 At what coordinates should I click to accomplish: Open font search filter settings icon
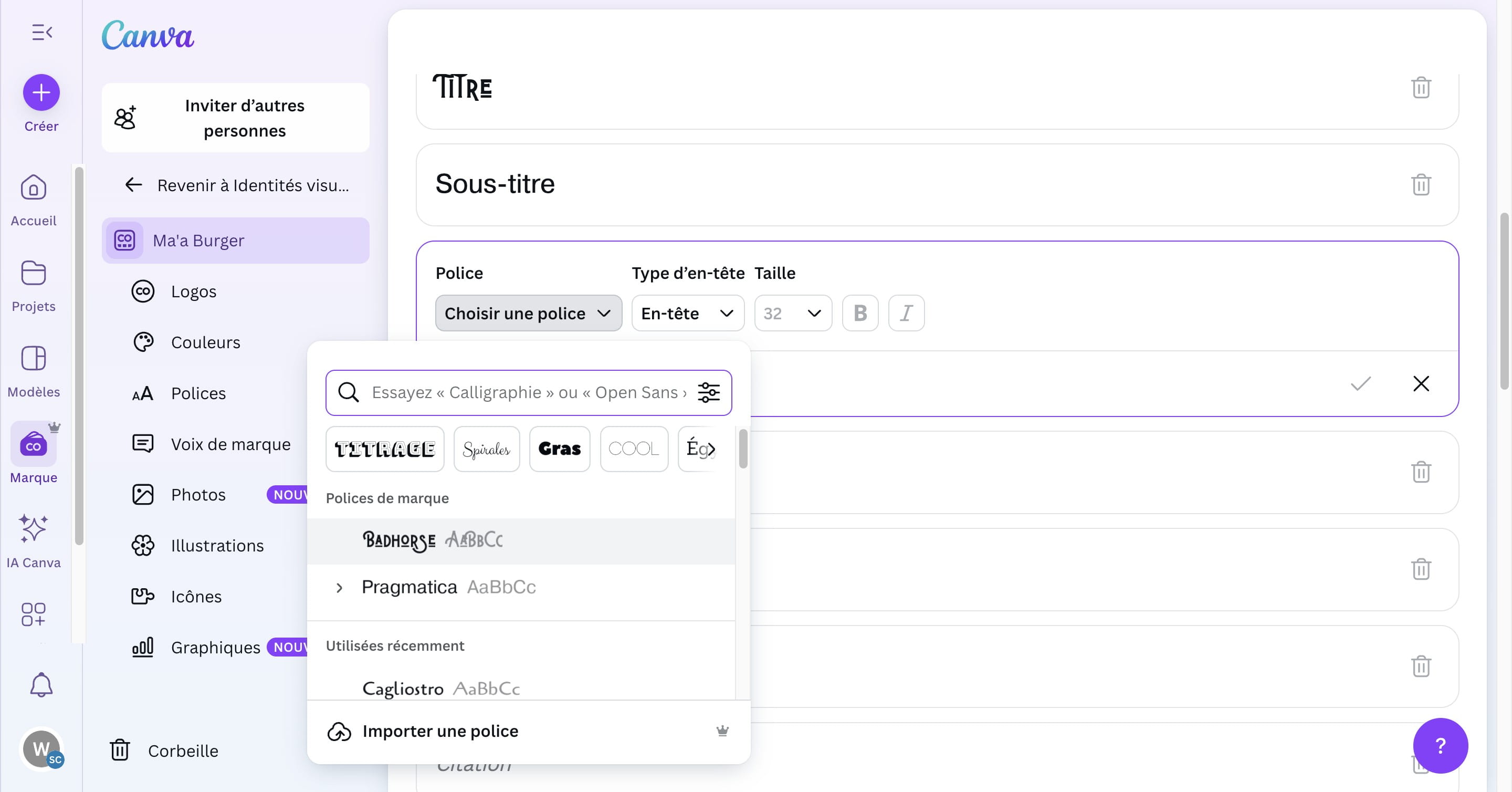(x=708, y=392)
